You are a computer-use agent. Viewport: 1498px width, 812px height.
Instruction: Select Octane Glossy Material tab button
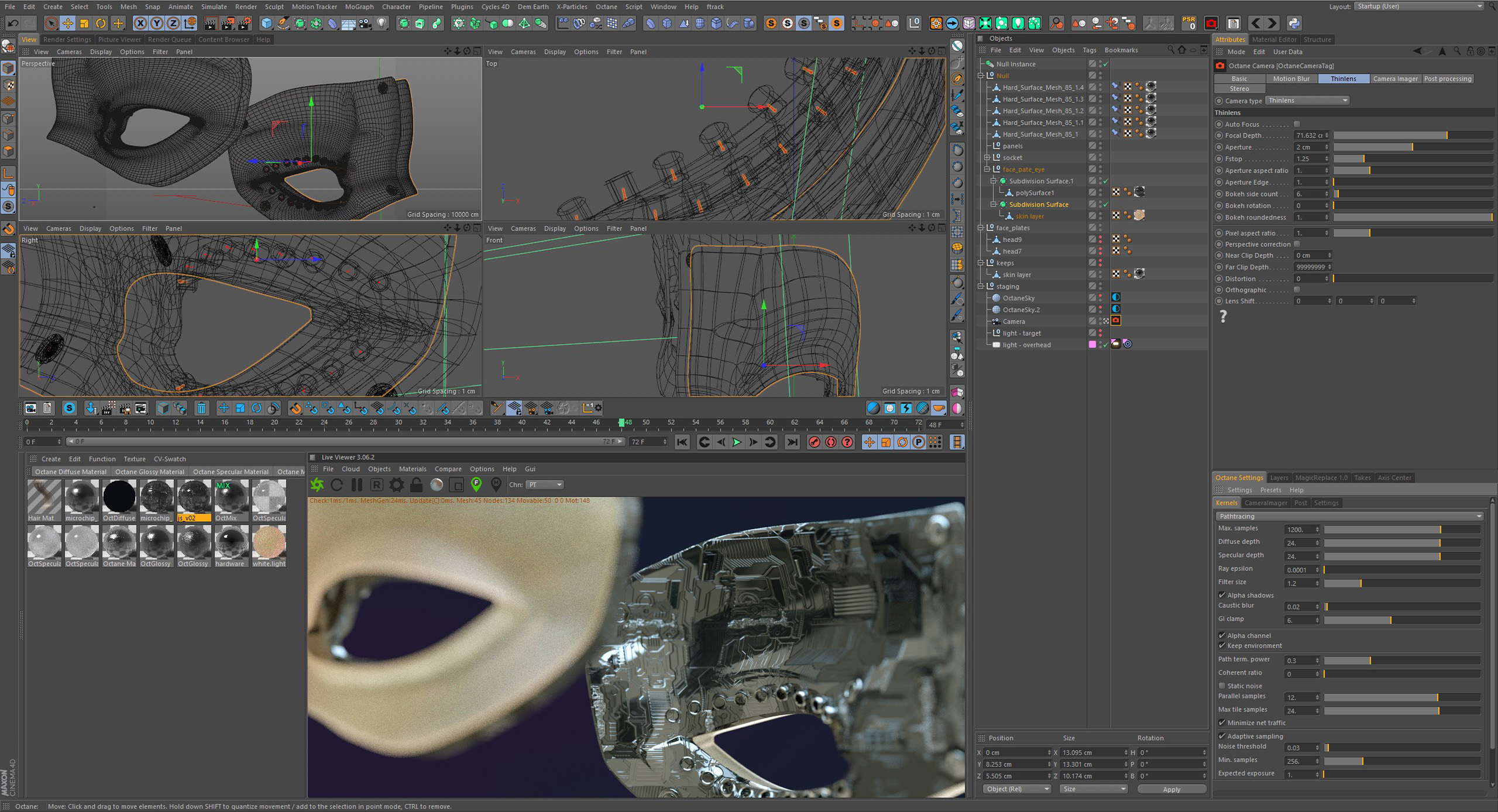pos(149,472)
